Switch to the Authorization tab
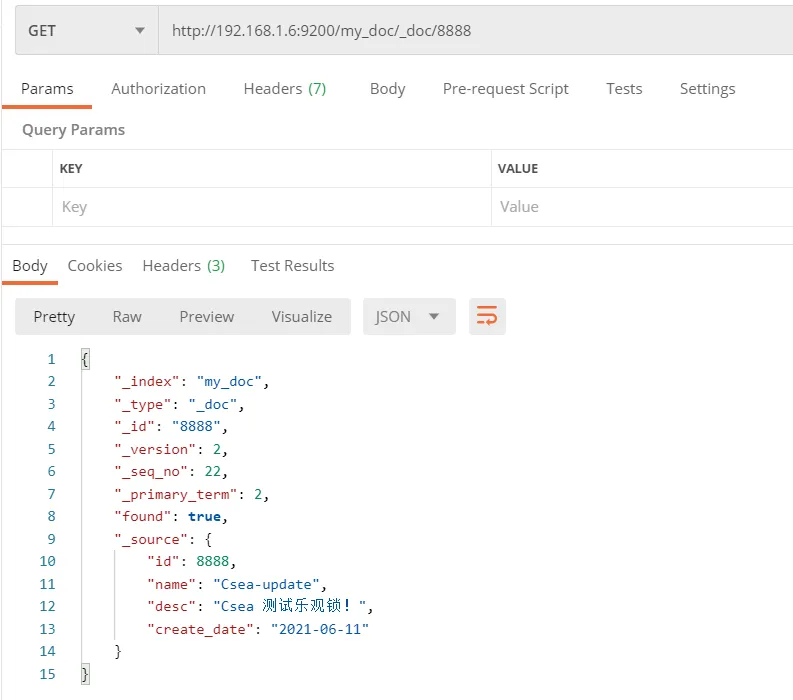This screenshot has height=700, width=793. 158,88
